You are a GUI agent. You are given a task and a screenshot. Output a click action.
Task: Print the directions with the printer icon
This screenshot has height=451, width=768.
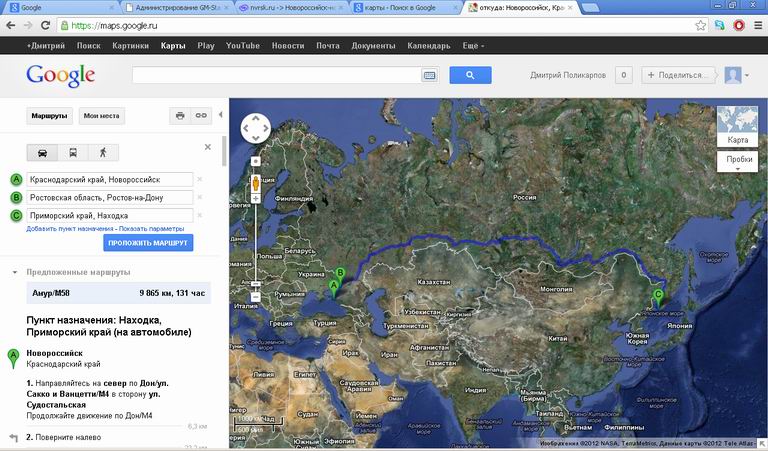[180, 116]
